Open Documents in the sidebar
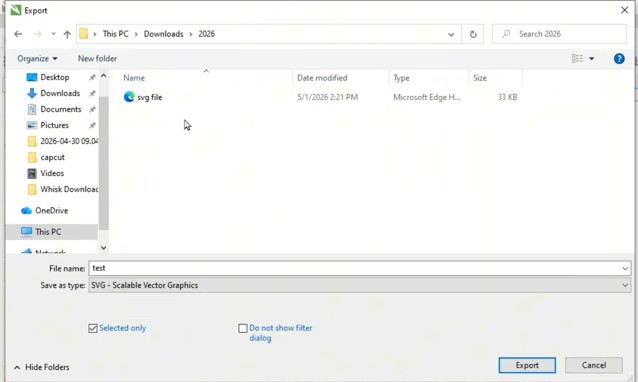The width and height of the screenshot is (638, 382). tap(61, 109)
